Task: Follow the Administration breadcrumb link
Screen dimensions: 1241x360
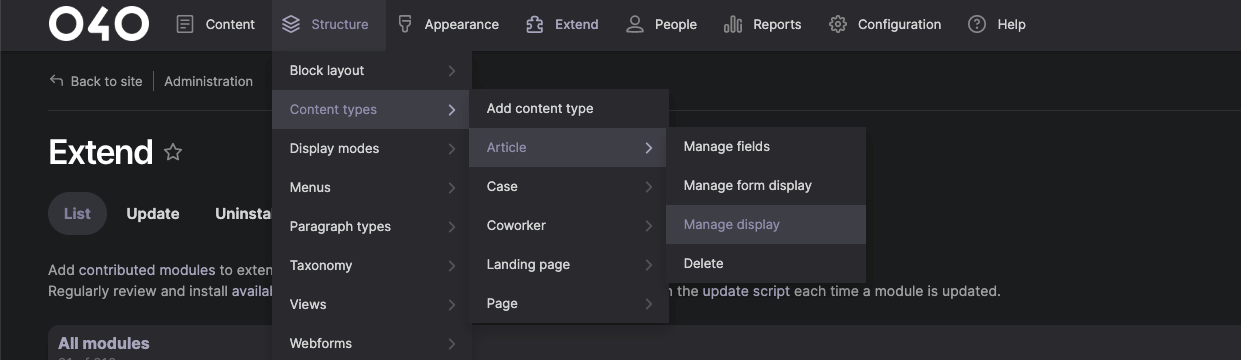Action: pyautogui.click(x=208, y=81)
